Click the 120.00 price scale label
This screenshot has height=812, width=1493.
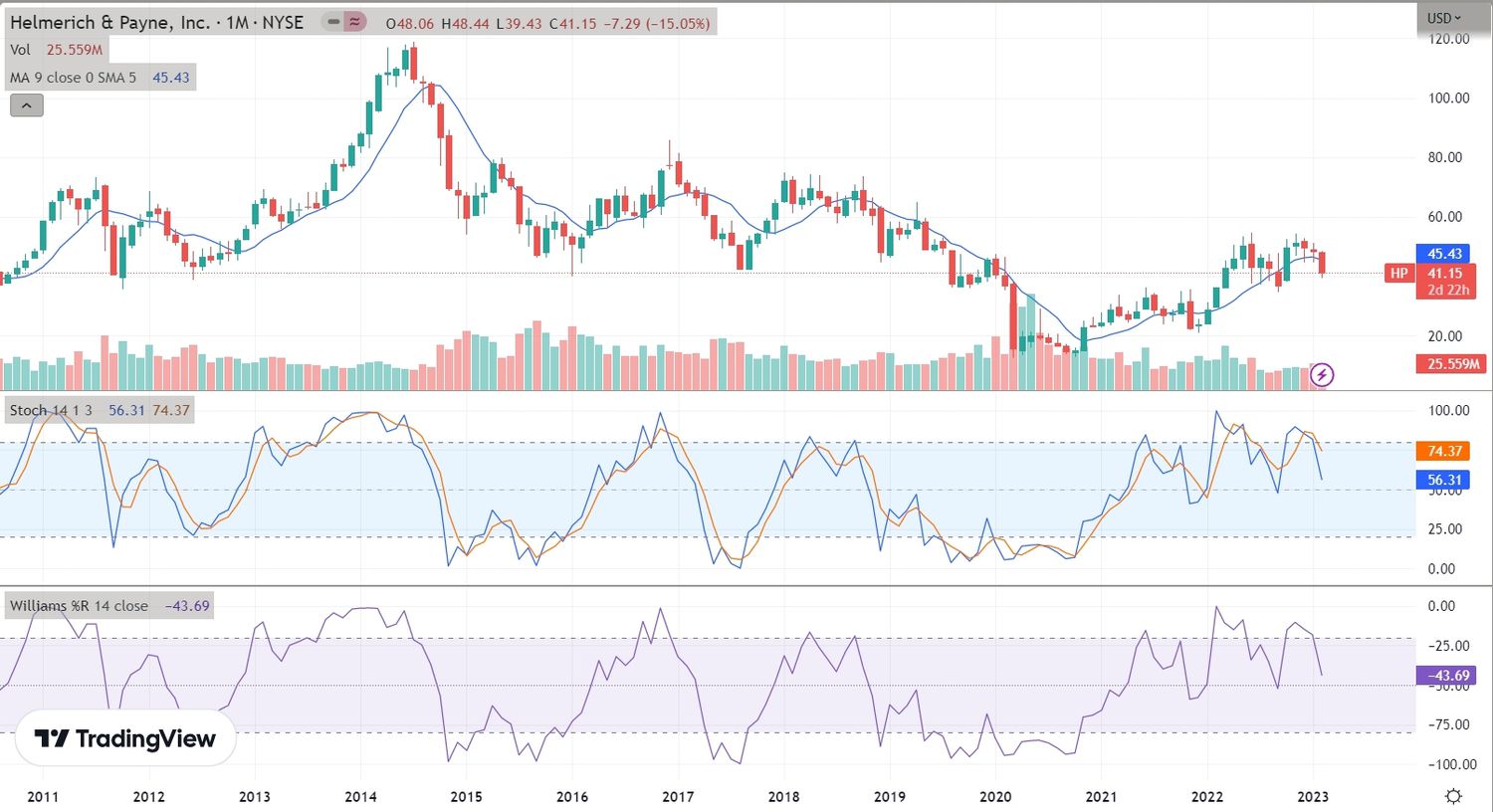[1448, 39]
